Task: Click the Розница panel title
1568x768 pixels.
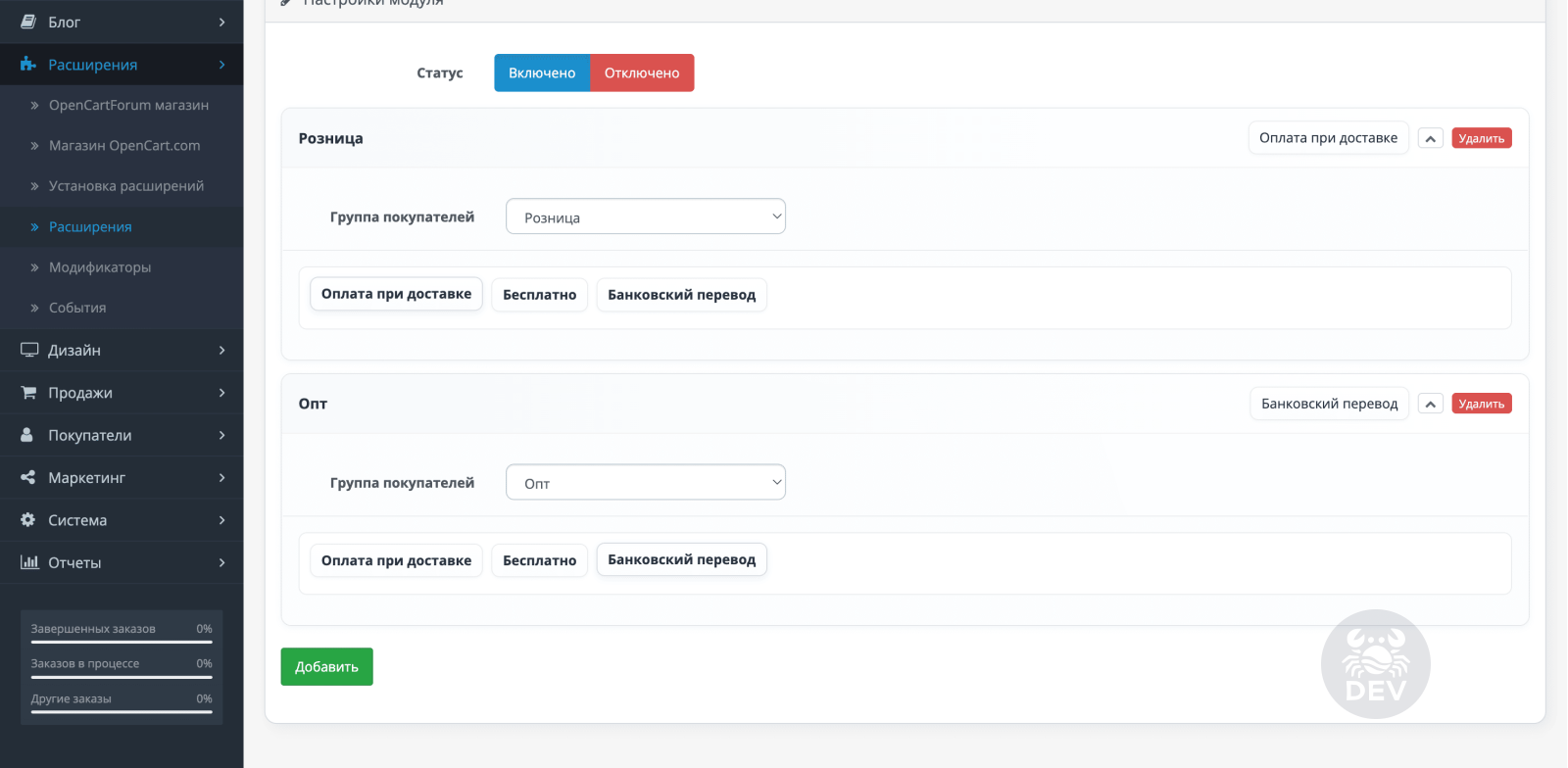Action: pos(330,138)
